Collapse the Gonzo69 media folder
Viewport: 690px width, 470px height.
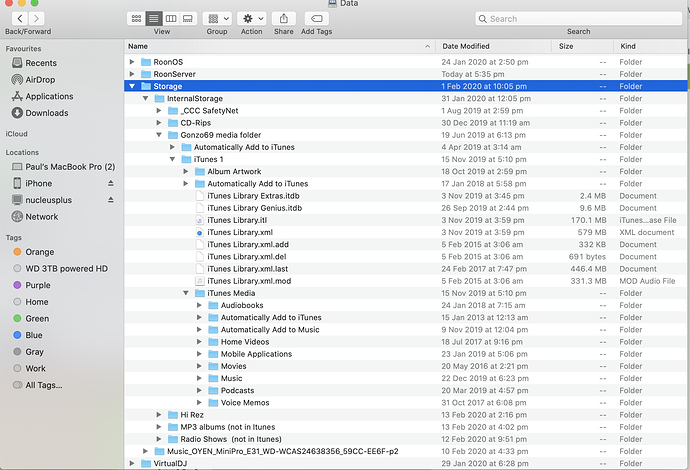tap(159, 135)
